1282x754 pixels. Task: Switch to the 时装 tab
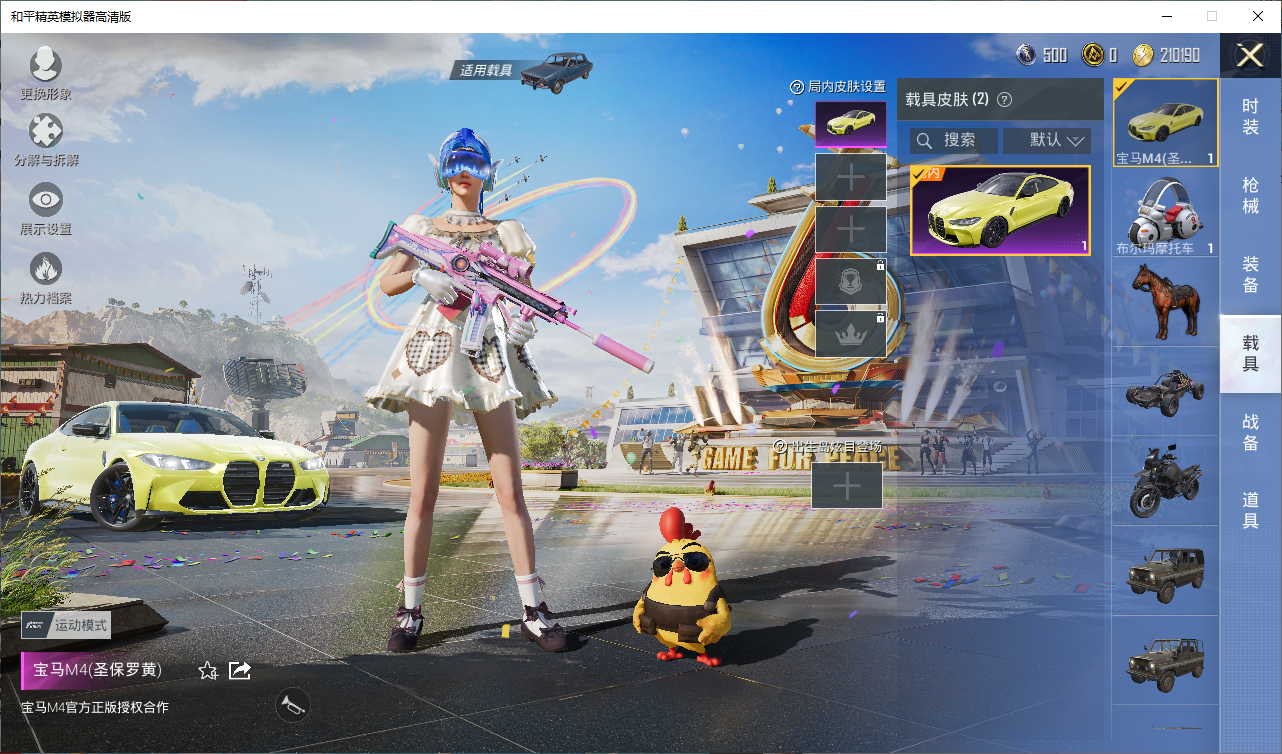point(1250,117)
